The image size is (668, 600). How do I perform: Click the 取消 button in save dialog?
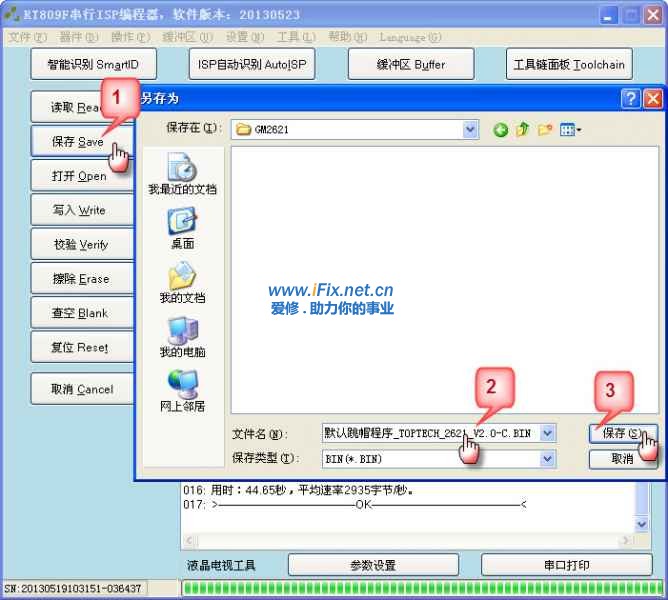[622, 459]
